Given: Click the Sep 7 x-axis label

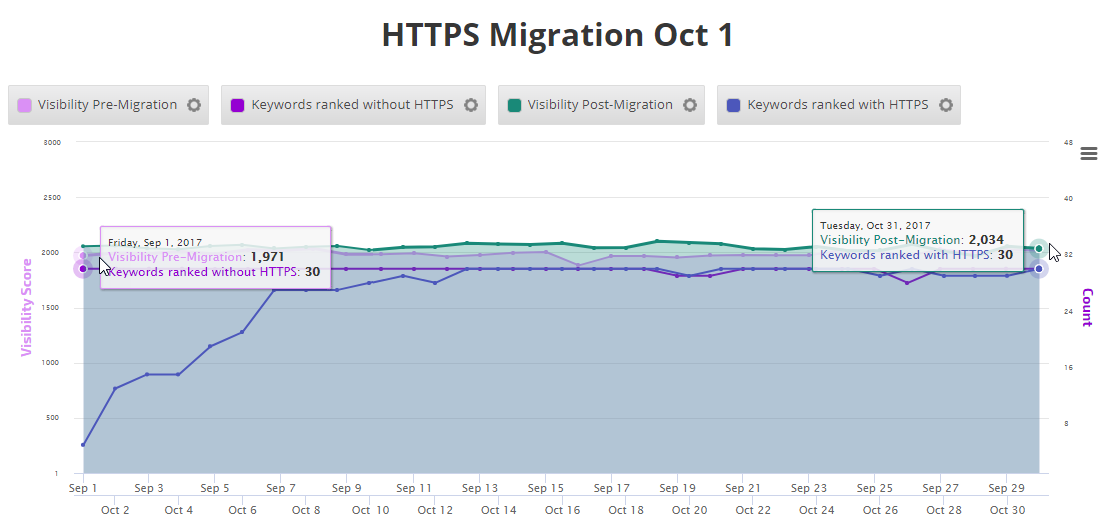Looking at the screenshot, I should 281,488.
